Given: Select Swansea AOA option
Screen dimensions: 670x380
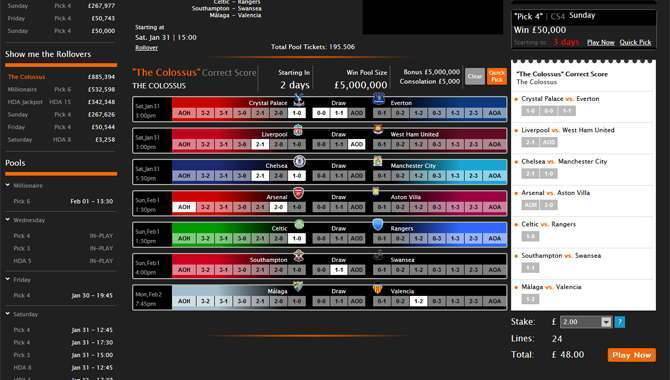Looking at the screenshot, I should point(494,270).
